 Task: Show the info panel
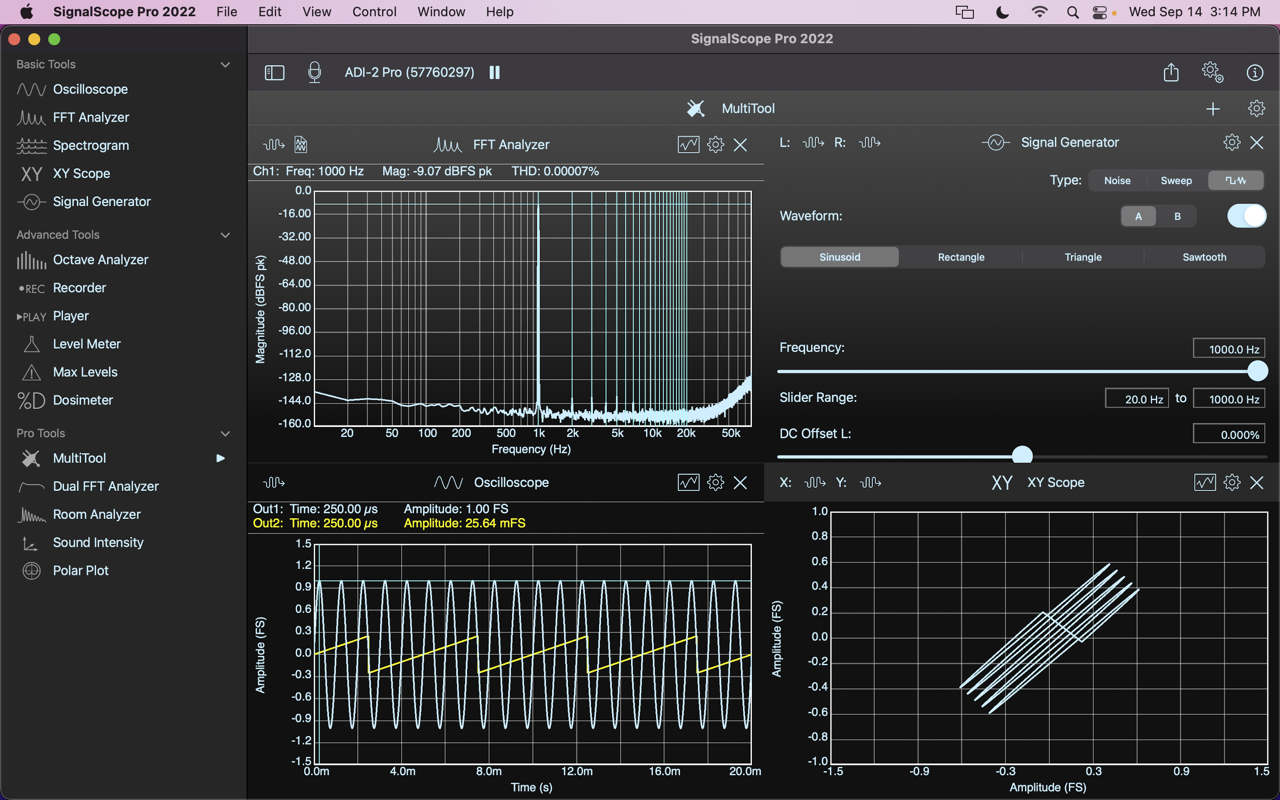pos(1255,72)
